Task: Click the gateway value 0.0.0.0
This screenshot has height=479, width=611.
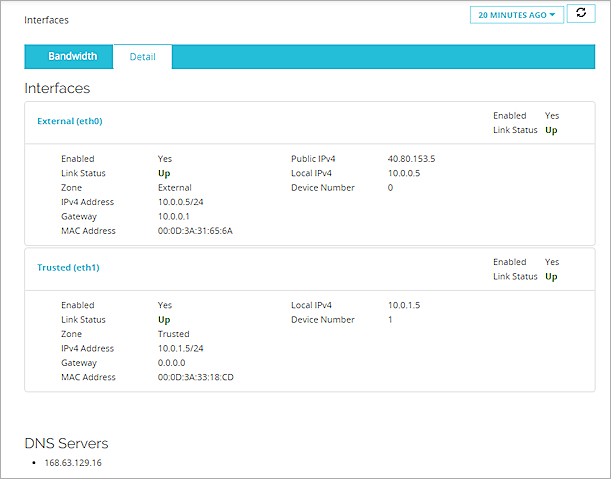Action: (x=172, y=363)
